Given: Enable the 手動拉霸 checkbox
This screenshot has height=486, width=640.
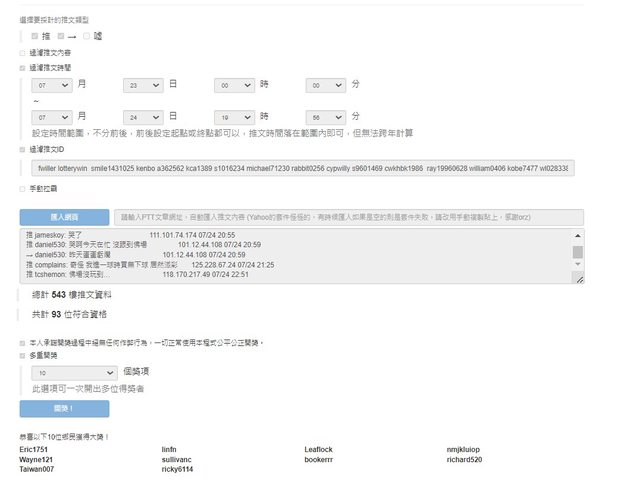Looking at the screenshot, I should coord(23,188).
